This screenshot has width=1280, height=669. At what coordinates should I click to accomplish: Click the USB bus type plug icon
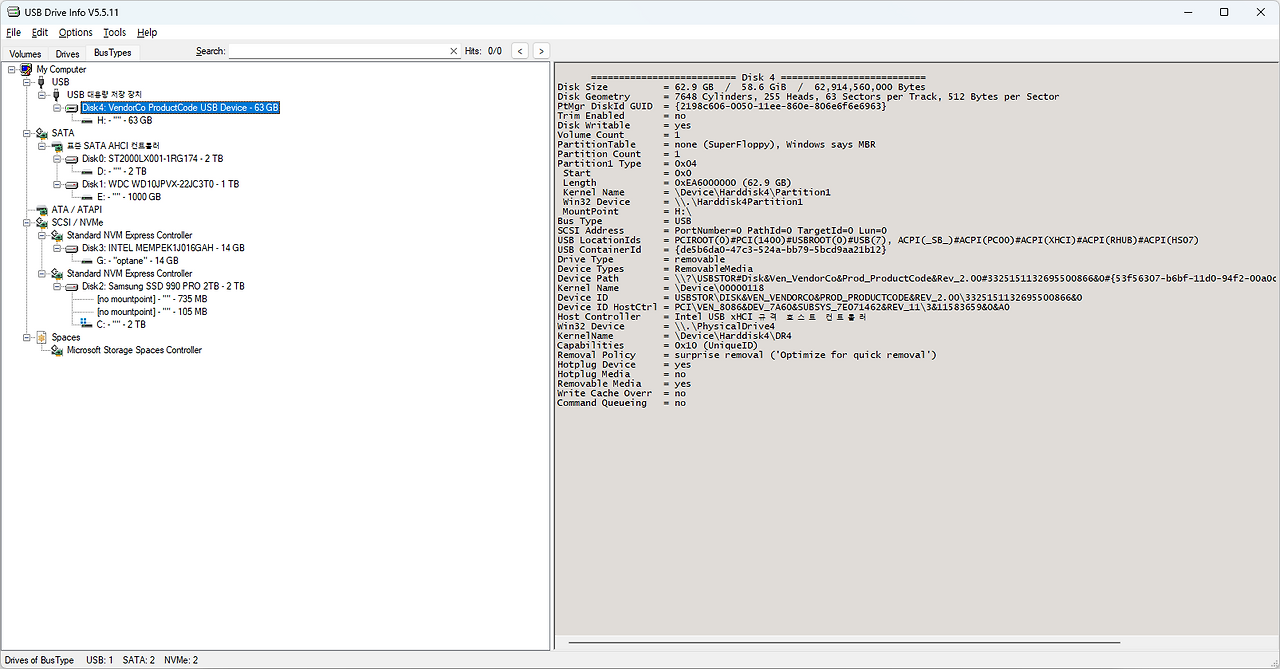(x=41, y=82)
